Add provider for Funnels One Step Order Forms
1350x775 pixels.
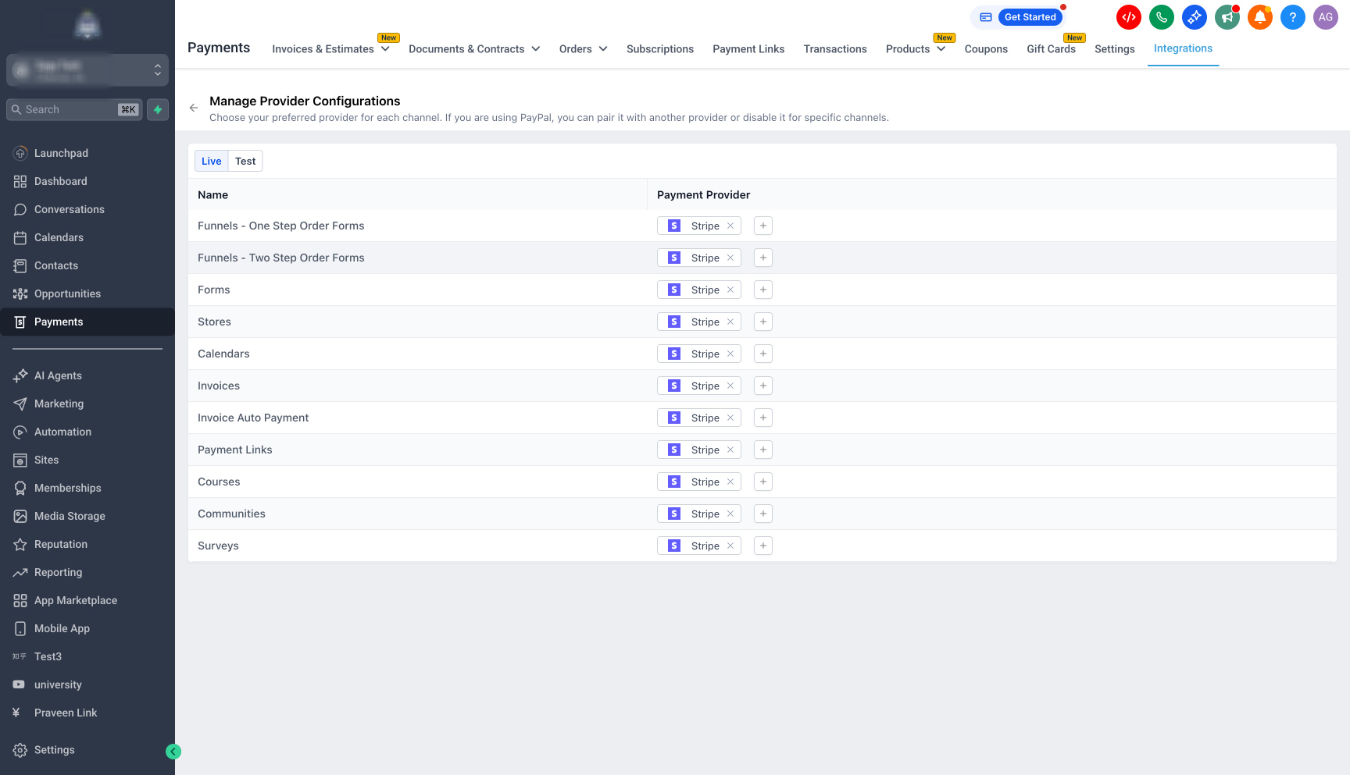click(x=763, y=226)
